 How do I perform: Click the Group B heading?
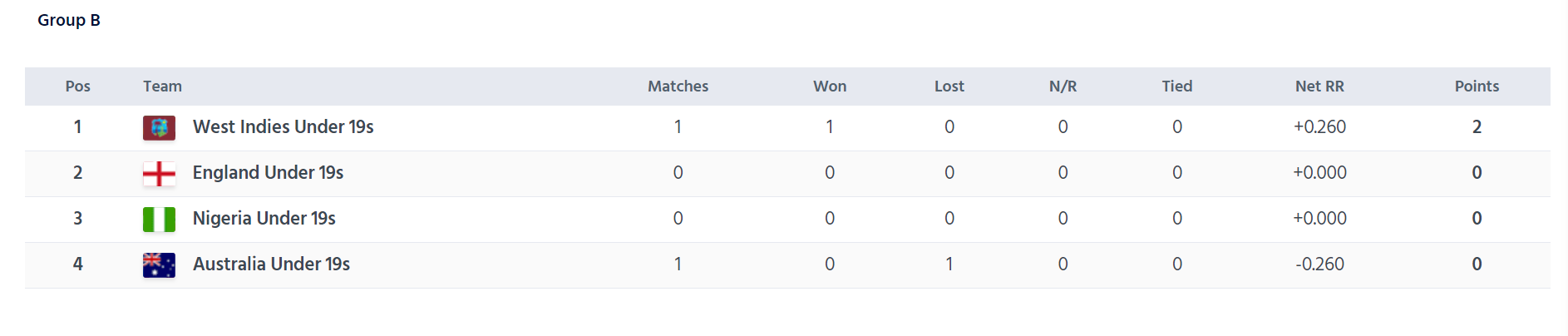coord(69,20)
